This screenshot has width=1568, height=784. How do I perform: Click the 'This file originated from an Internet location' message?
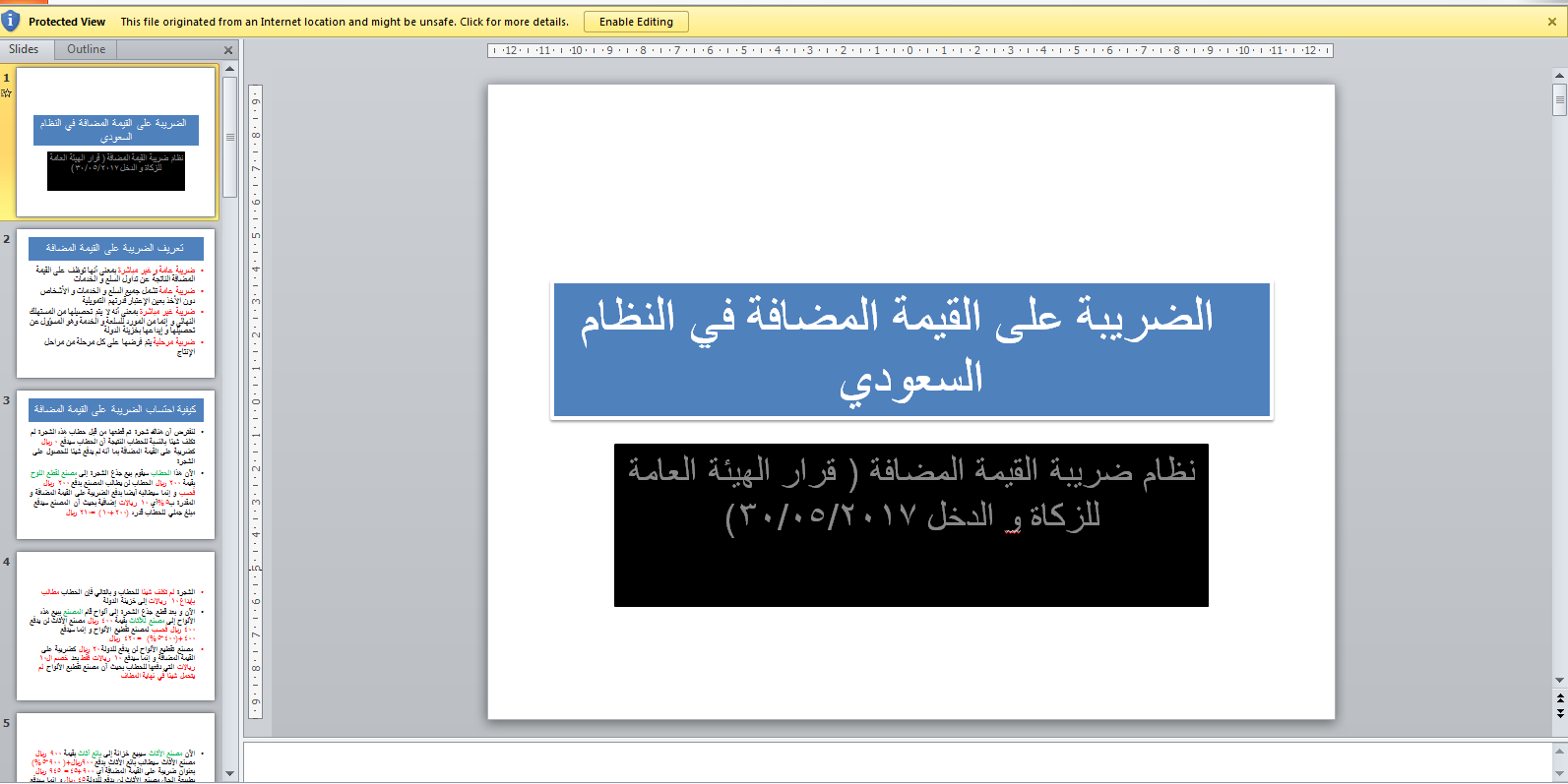point(345,22)
